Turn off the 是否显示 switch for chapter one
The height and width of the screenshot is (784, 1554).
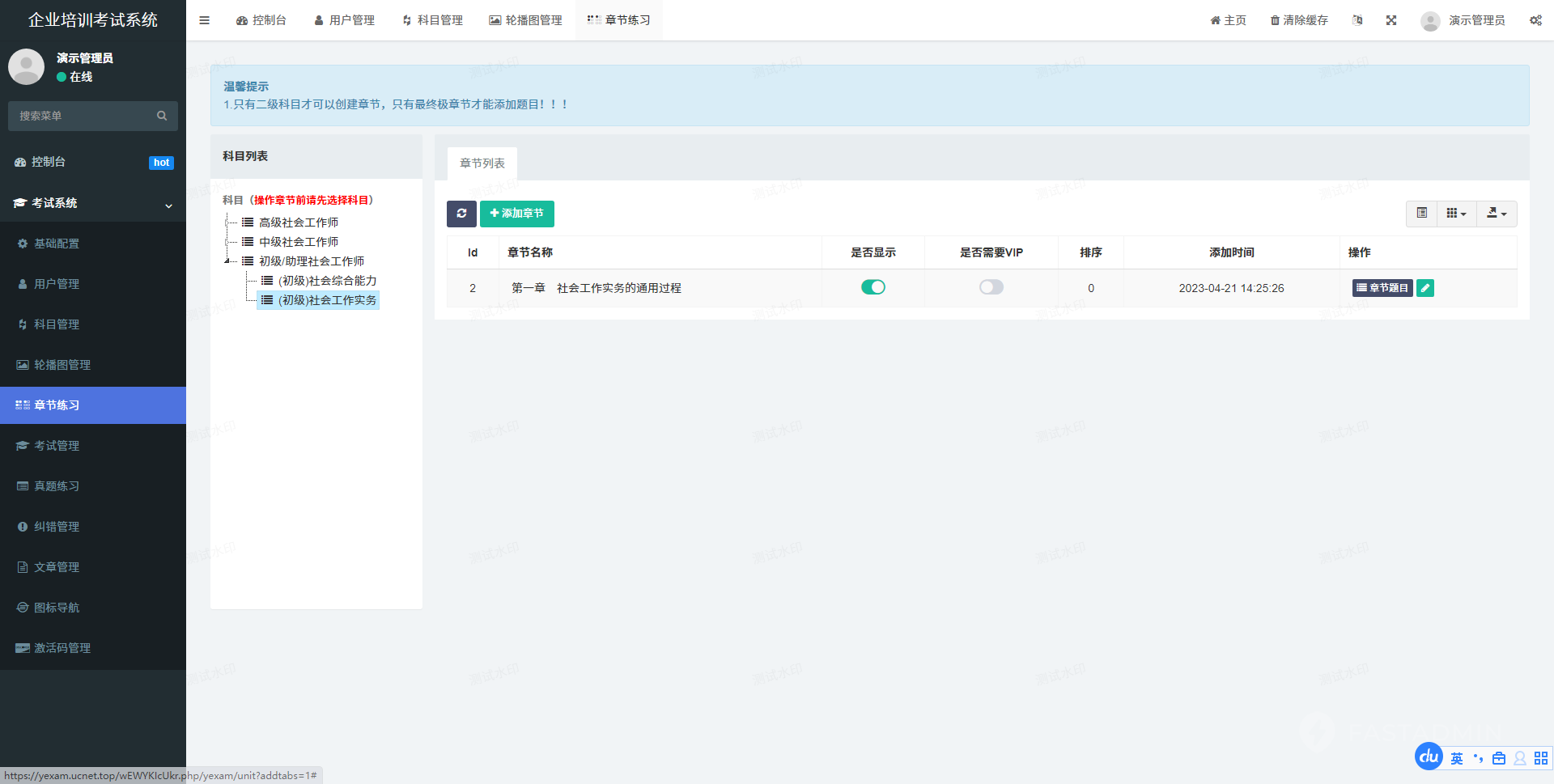pos(873,287)
